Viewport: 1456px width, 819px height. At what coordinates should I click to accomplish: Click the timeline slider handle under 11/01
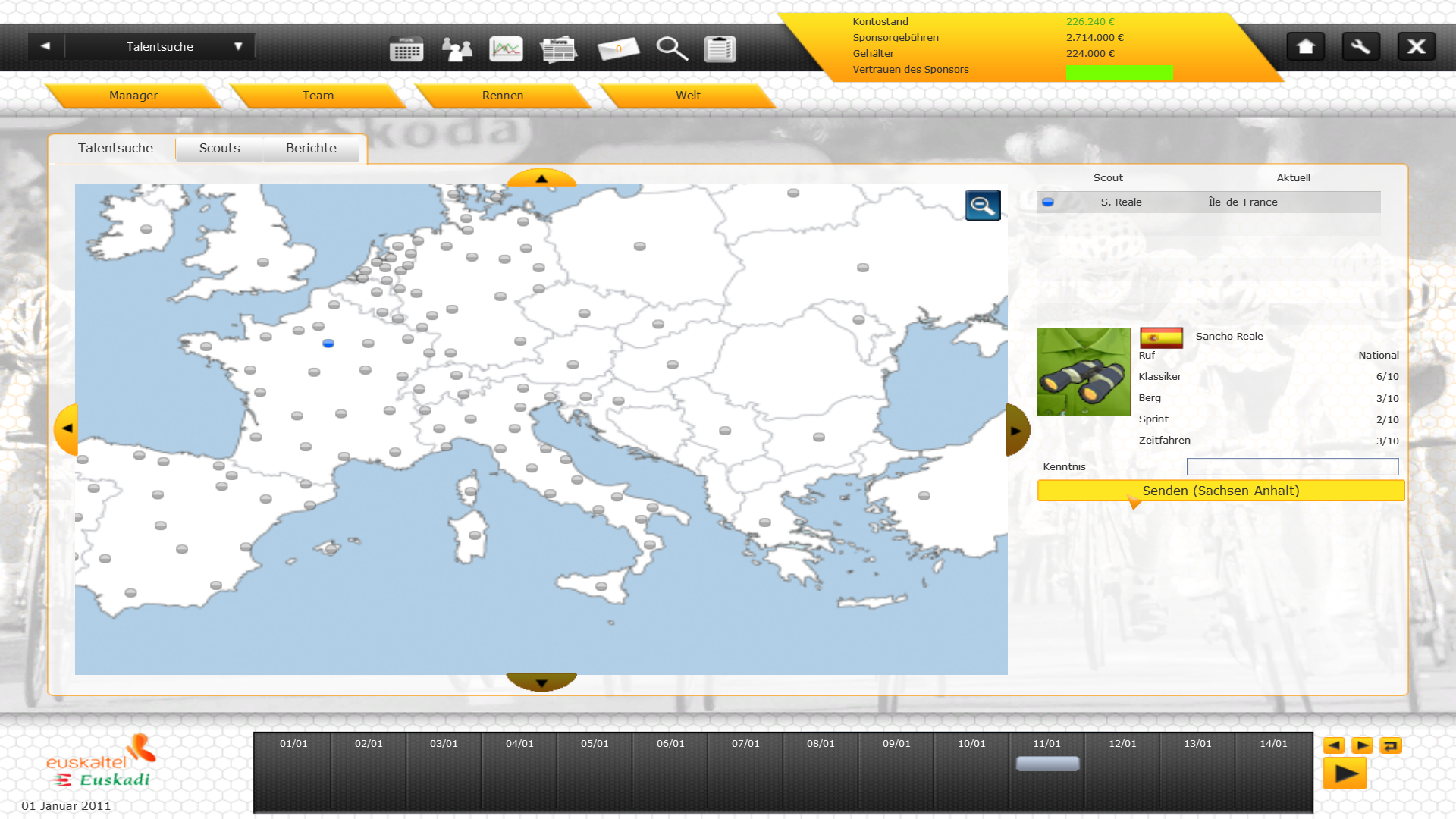tap(1047, 764)
